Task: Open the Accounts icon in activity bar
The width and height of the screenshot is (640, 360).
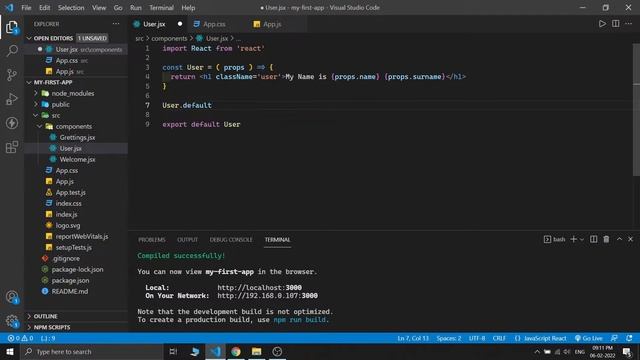Action: (12, 297)
